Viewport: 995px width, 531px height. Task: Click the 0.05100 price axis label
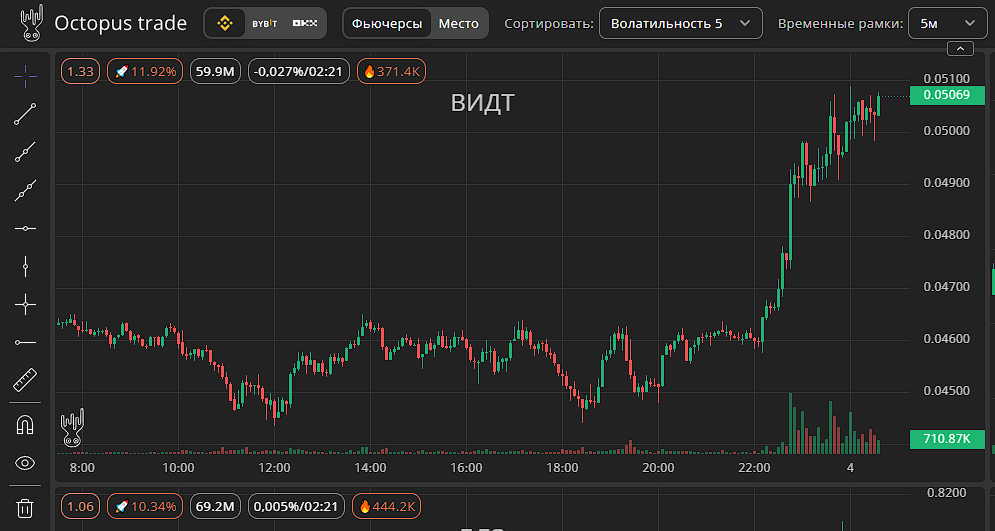click(947, 79)
